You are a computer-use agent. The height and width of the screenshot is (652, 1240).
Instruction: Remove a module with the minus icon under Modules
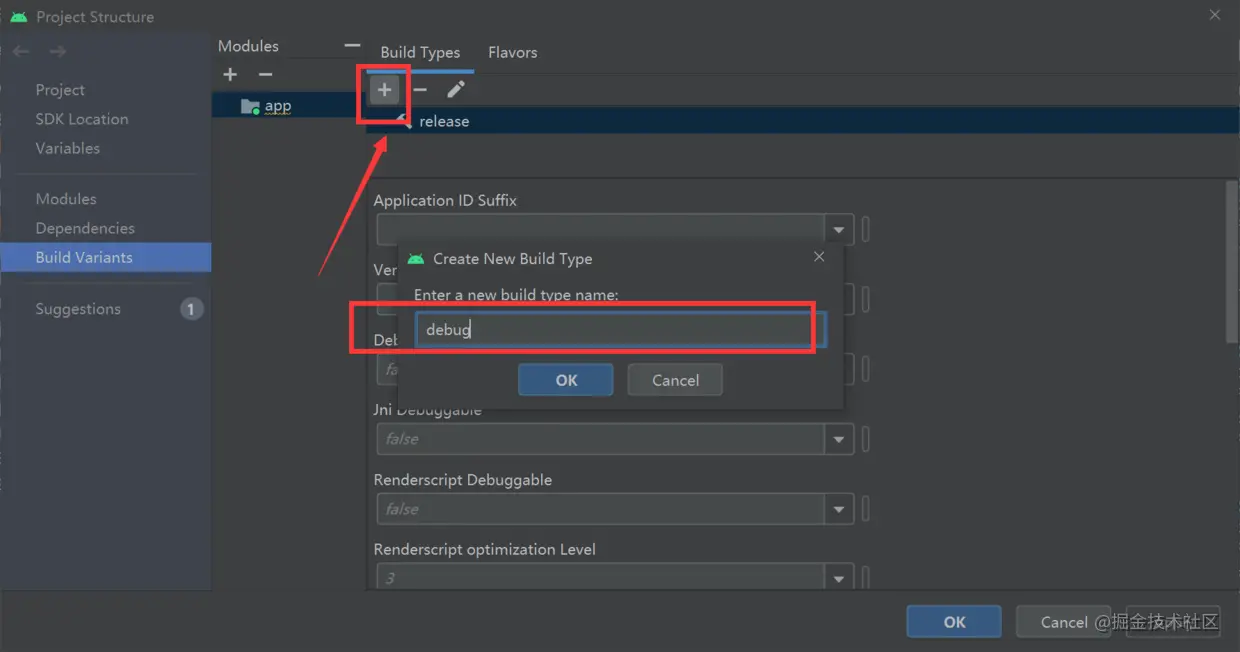pos(265,74)
